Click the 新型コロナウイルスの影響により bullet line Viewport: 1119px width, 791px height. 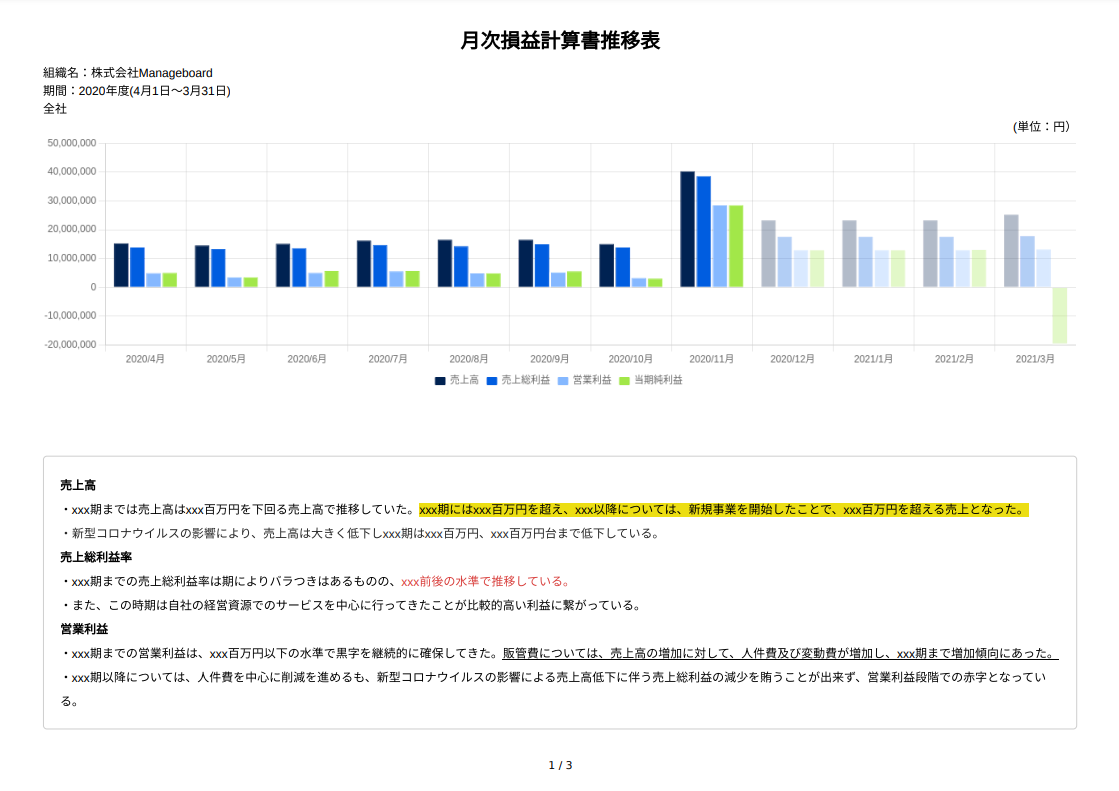click(x=362, y=534)
